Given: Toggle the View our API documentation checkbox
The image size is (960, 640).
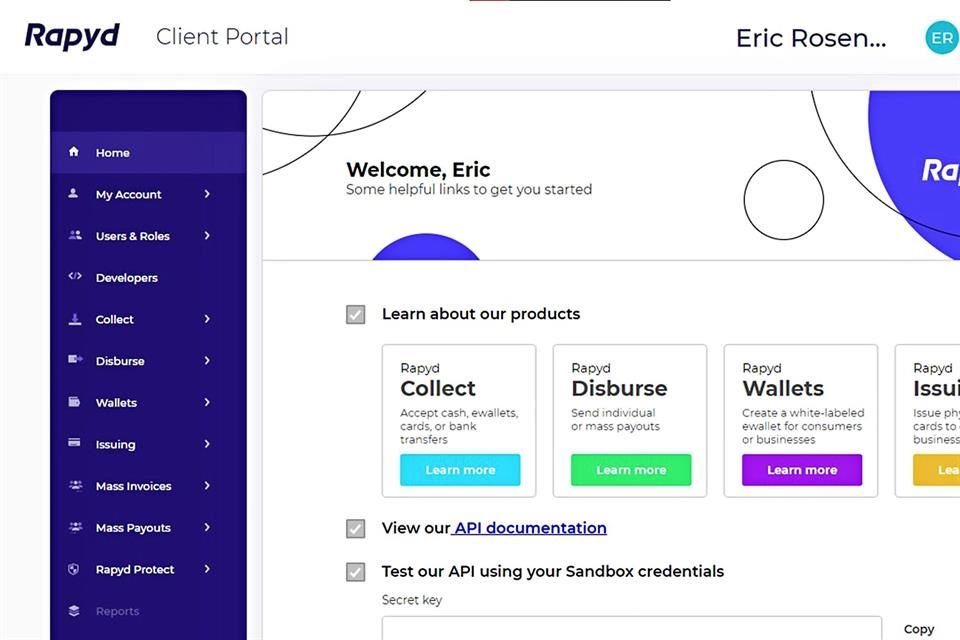Looking at the screenshot, I should pos(355,529).
